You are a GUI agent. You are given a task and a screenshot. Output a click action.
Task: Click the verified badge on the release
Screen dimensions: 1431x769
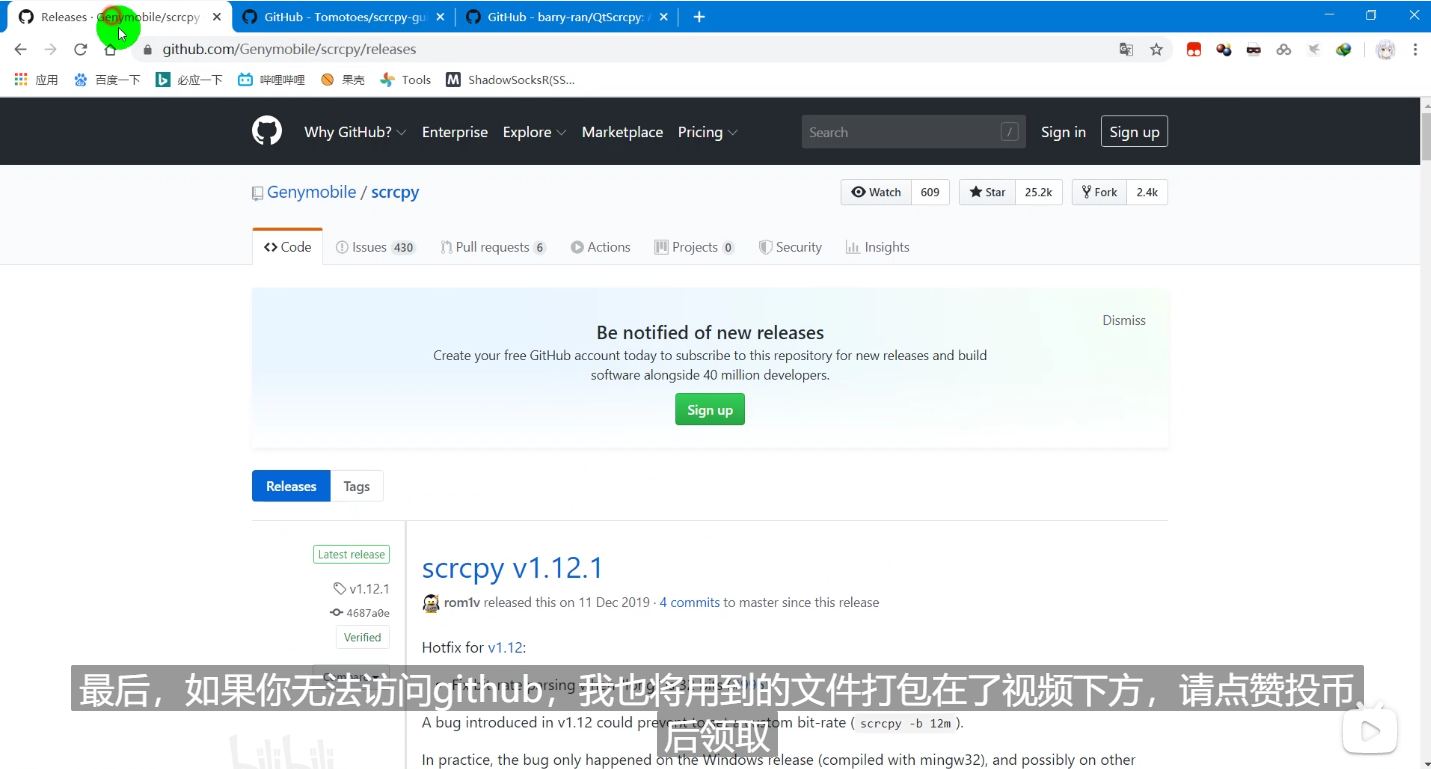tap(362, 637)
